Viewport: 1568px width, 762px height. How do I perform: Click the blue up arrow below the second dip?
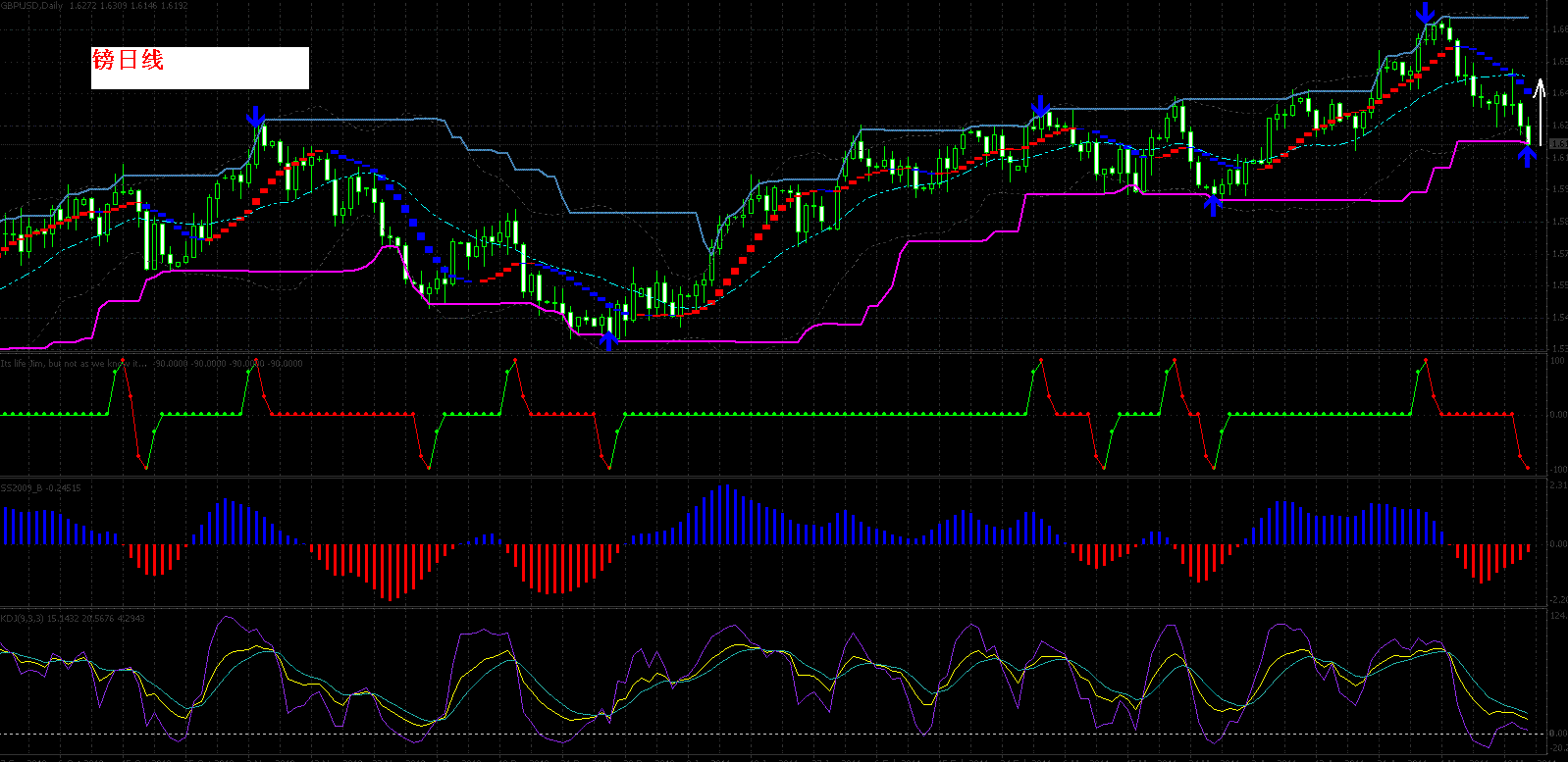(x=1214, y=204)
